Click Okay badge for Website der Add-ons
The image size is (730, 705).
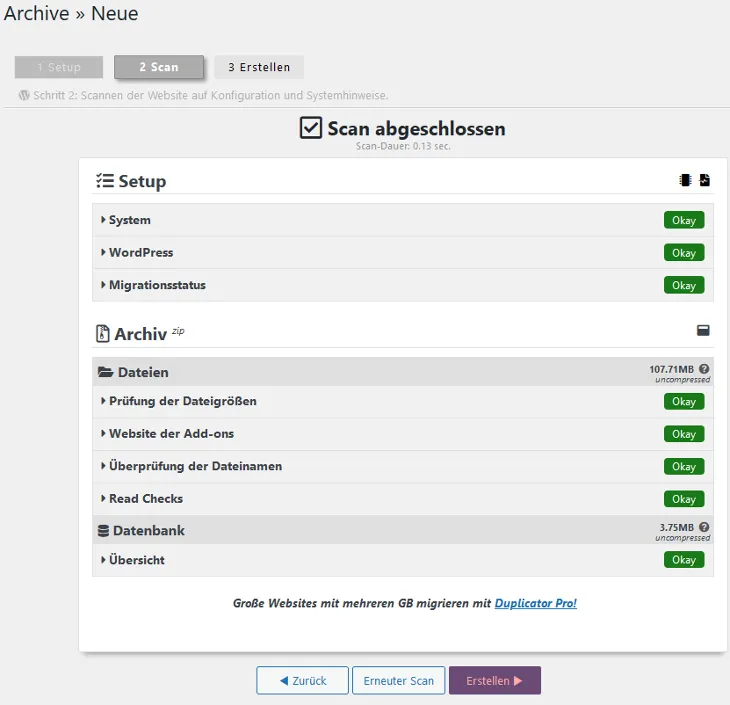point(684,434)
